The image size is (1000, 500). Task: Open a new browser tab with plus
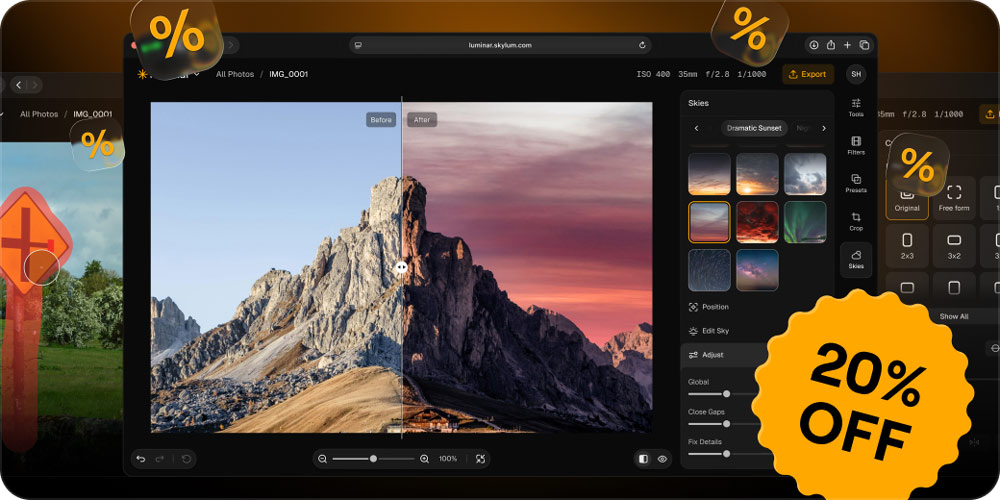point(848,45)
